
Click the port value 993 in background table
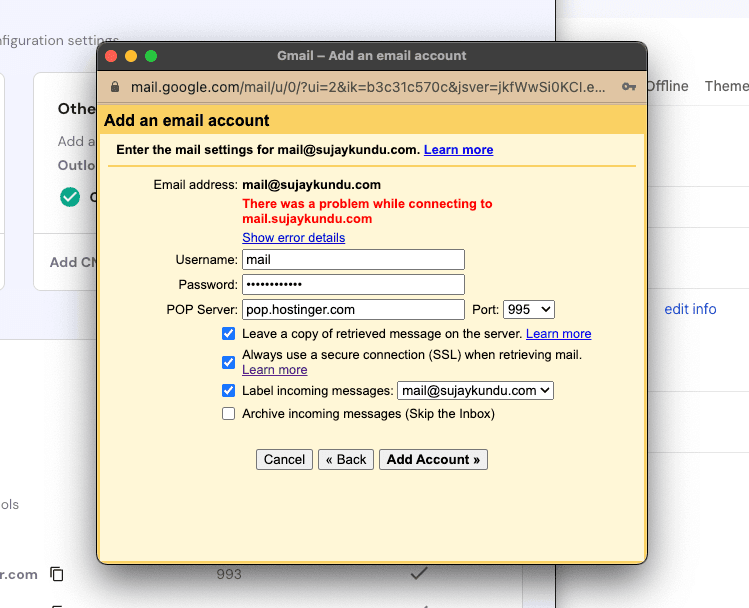(x=229, y=574)
